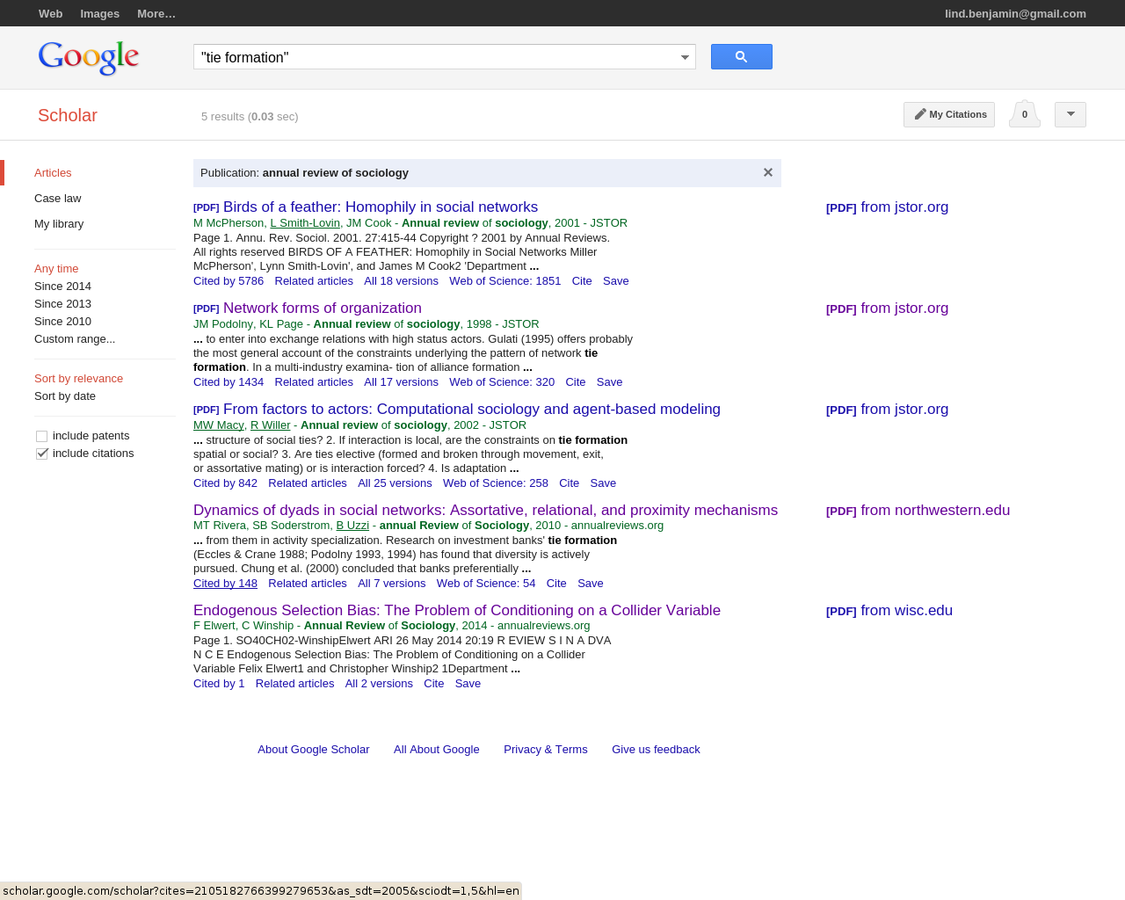Screen dimensions: 1125x900
Task: Open From factors to actors article
Action: (471, 409)
